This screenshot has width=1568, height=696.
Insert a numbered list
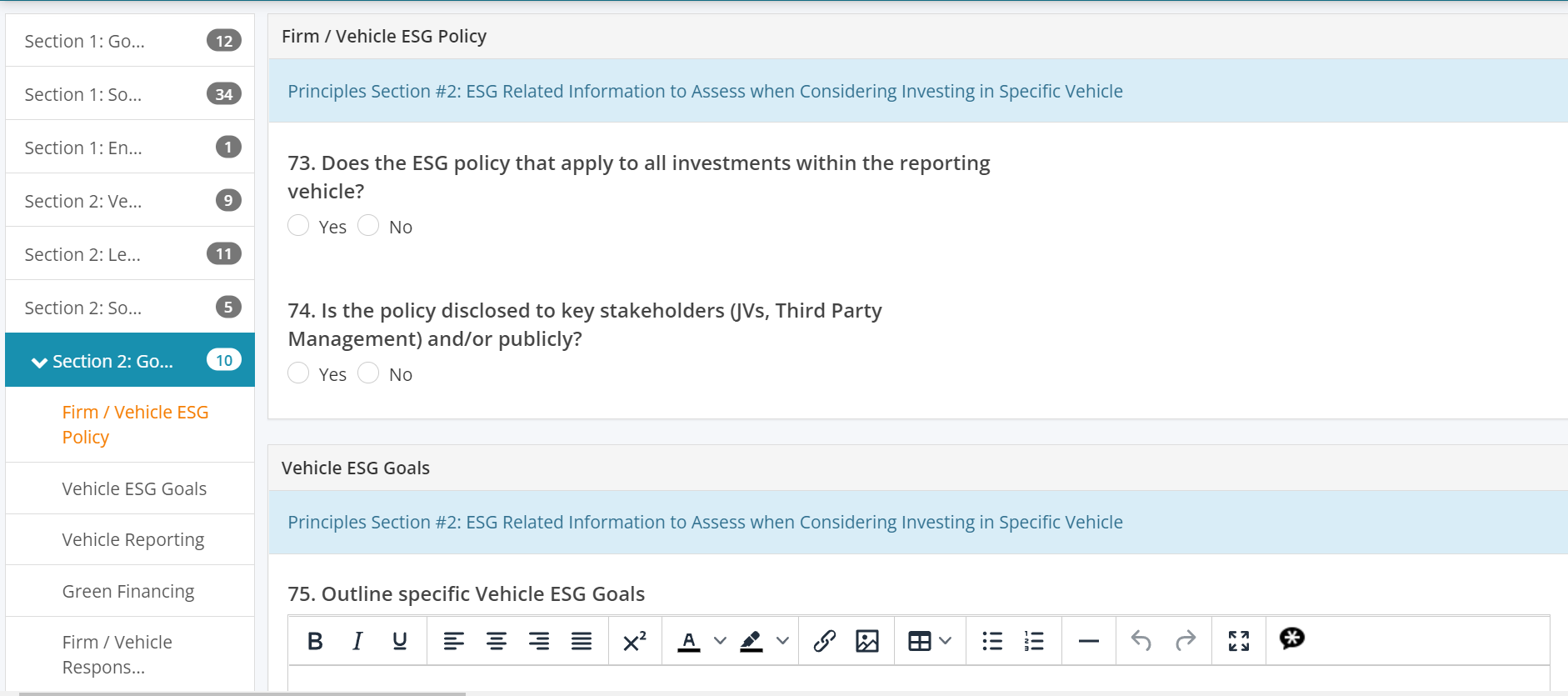click(1034, 641)
